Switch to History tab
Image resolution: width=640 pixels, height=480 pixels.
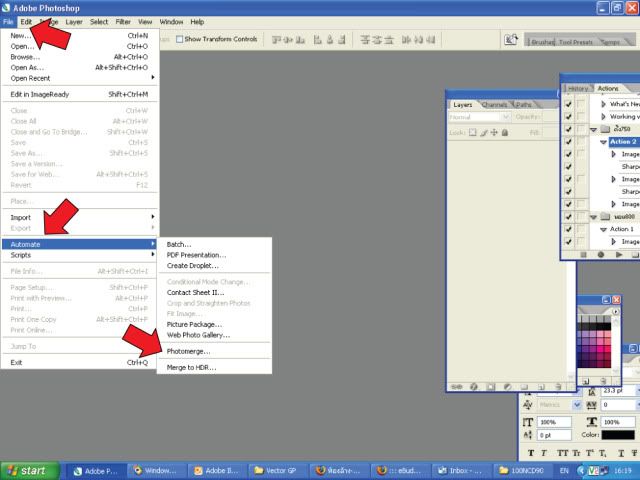point(578,89)
